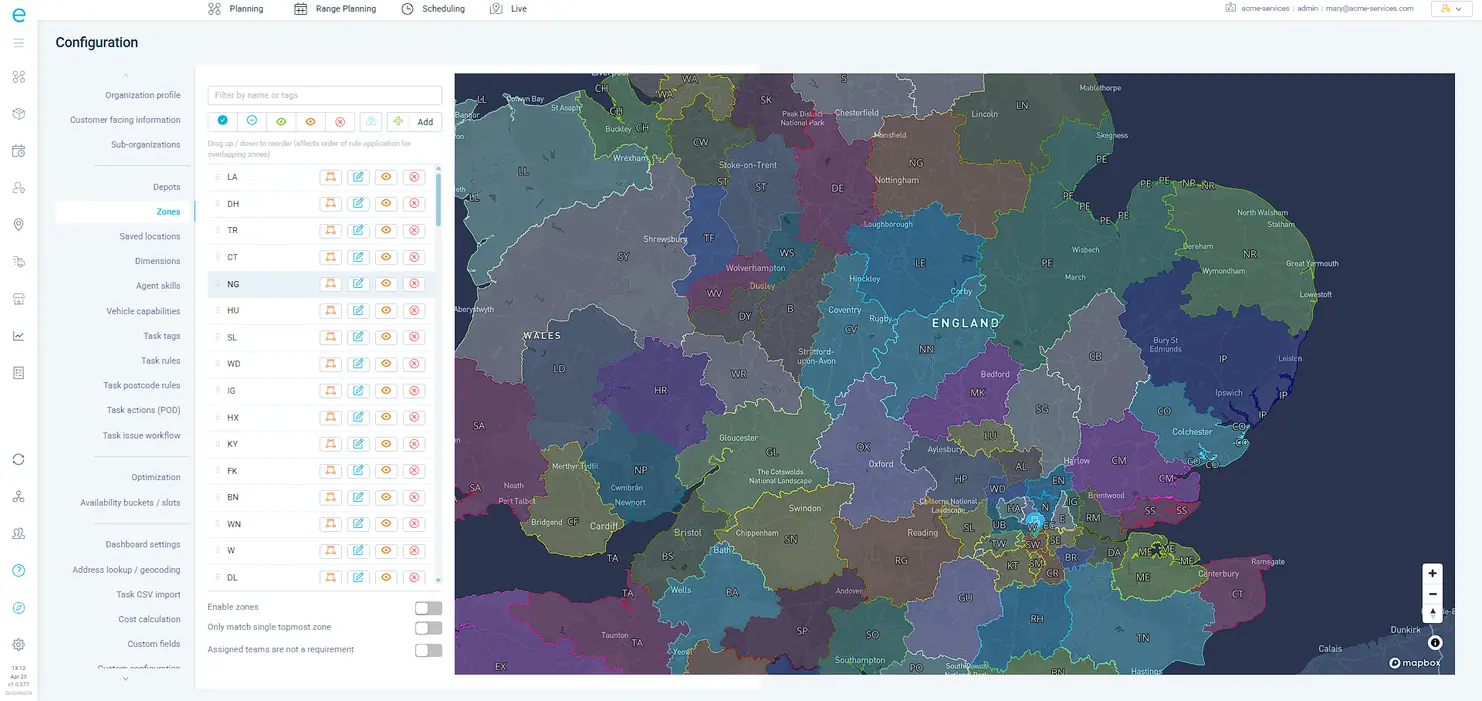
Task: Draw polygon for the LA zone
Action: (329, 177)
